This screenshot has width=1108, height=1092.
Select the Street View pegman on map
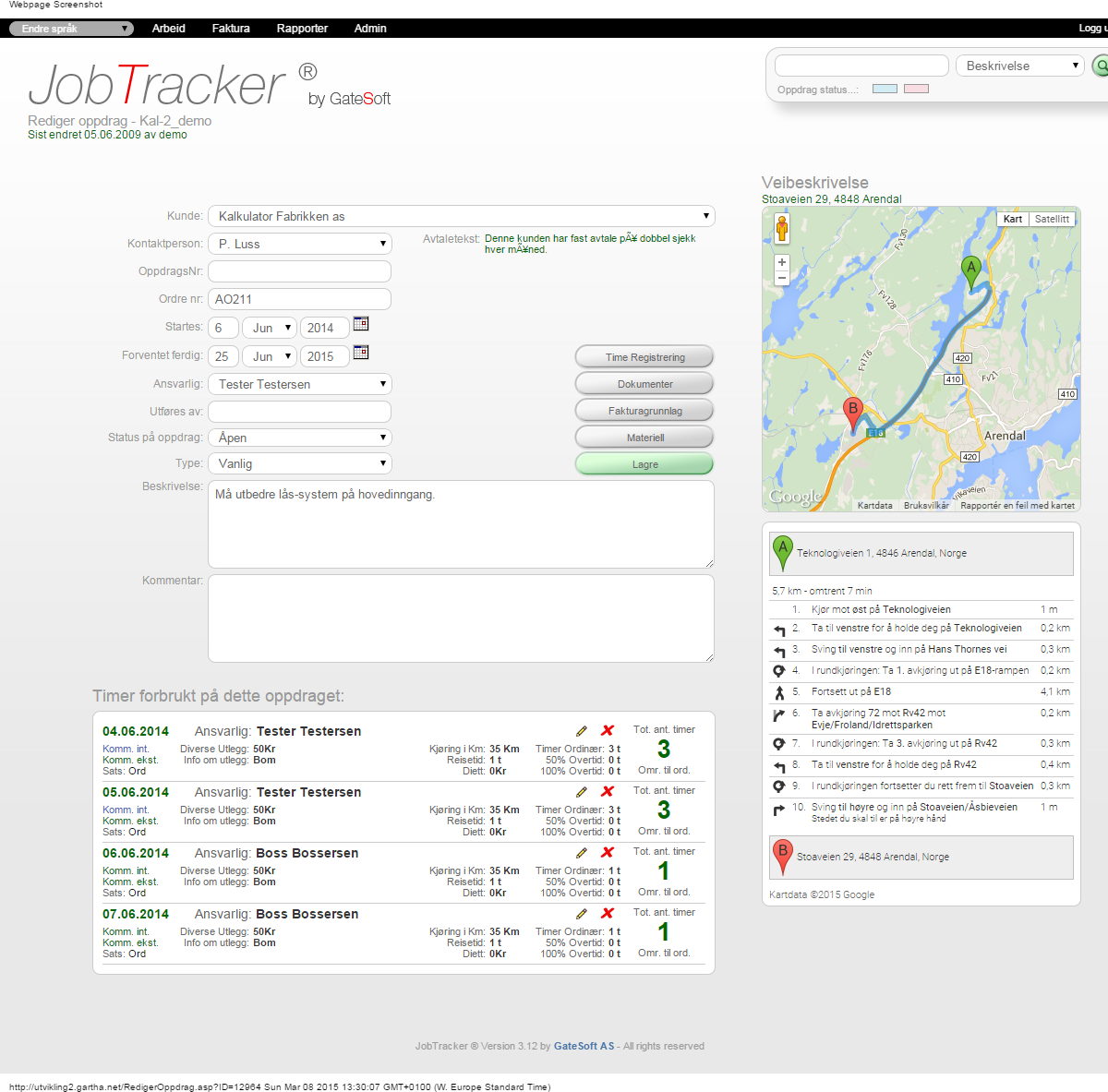tap(782, 228)
